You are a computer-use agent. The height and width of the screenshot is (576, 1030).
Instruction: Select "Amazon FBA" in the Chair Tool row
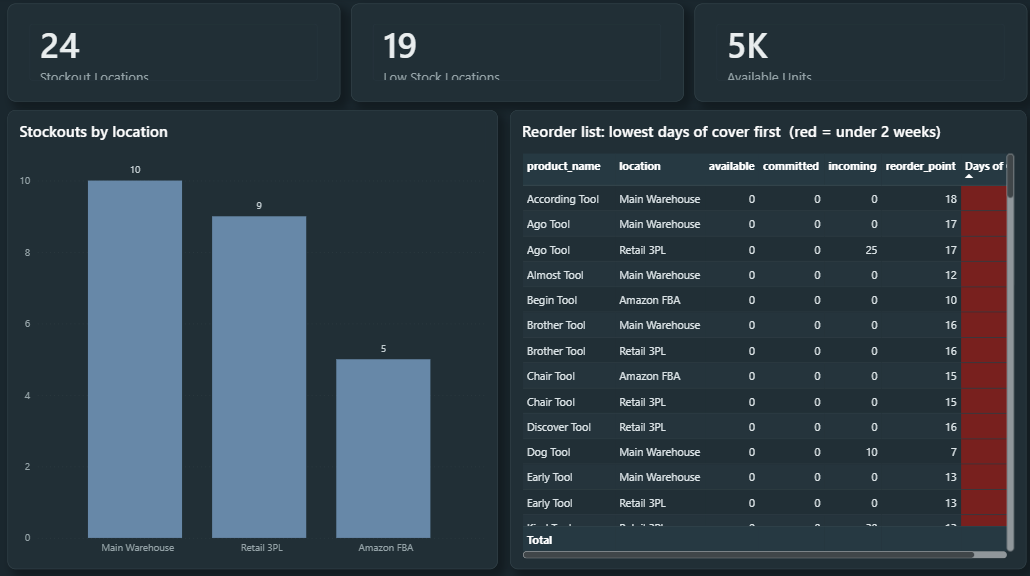tap(650, 376)
